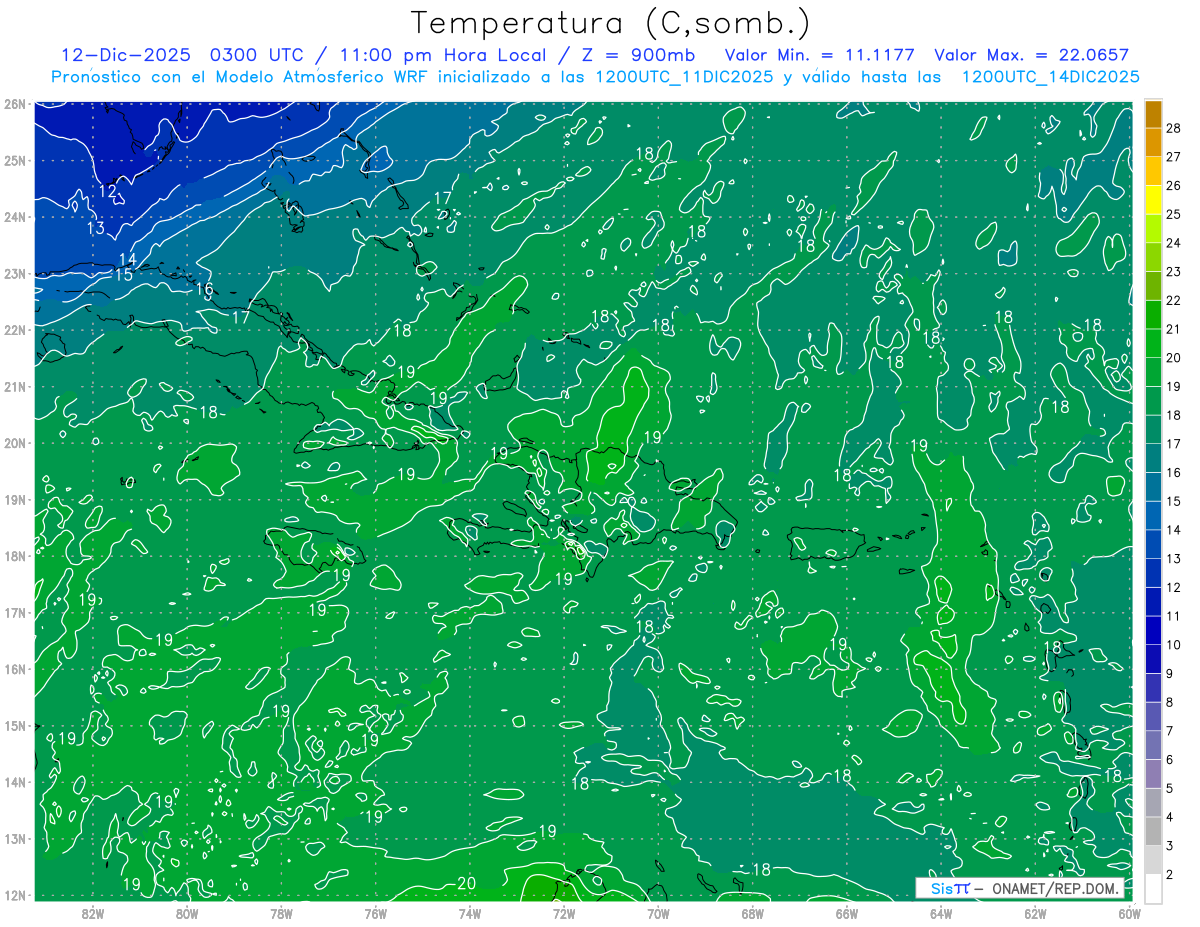Click the 64W longitude axis label
The height and width of the screenshot is (927, 1200).
pos(941,913)
